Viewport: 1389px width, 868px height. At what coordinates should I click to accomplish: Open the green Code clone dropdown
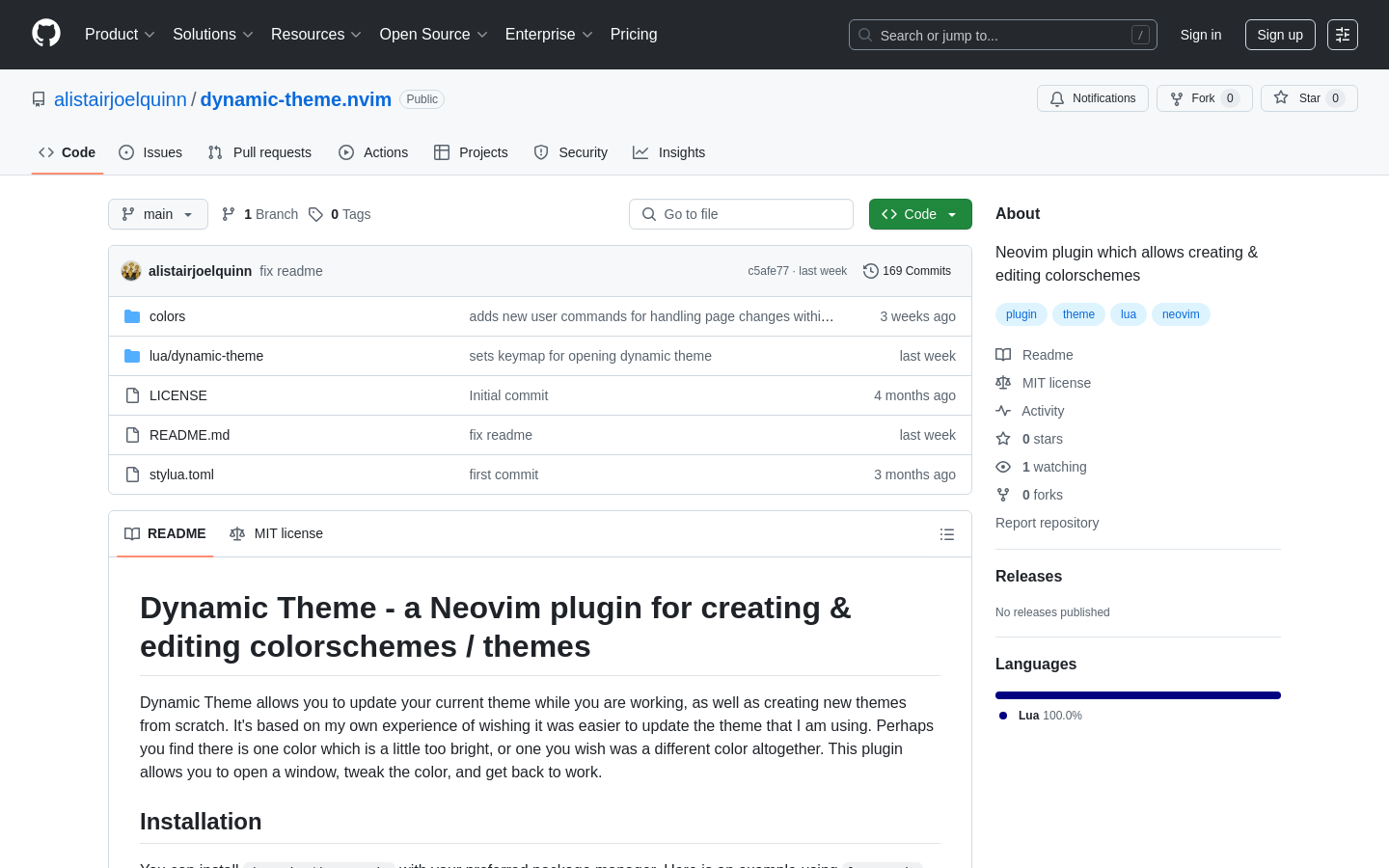(920, 214)
